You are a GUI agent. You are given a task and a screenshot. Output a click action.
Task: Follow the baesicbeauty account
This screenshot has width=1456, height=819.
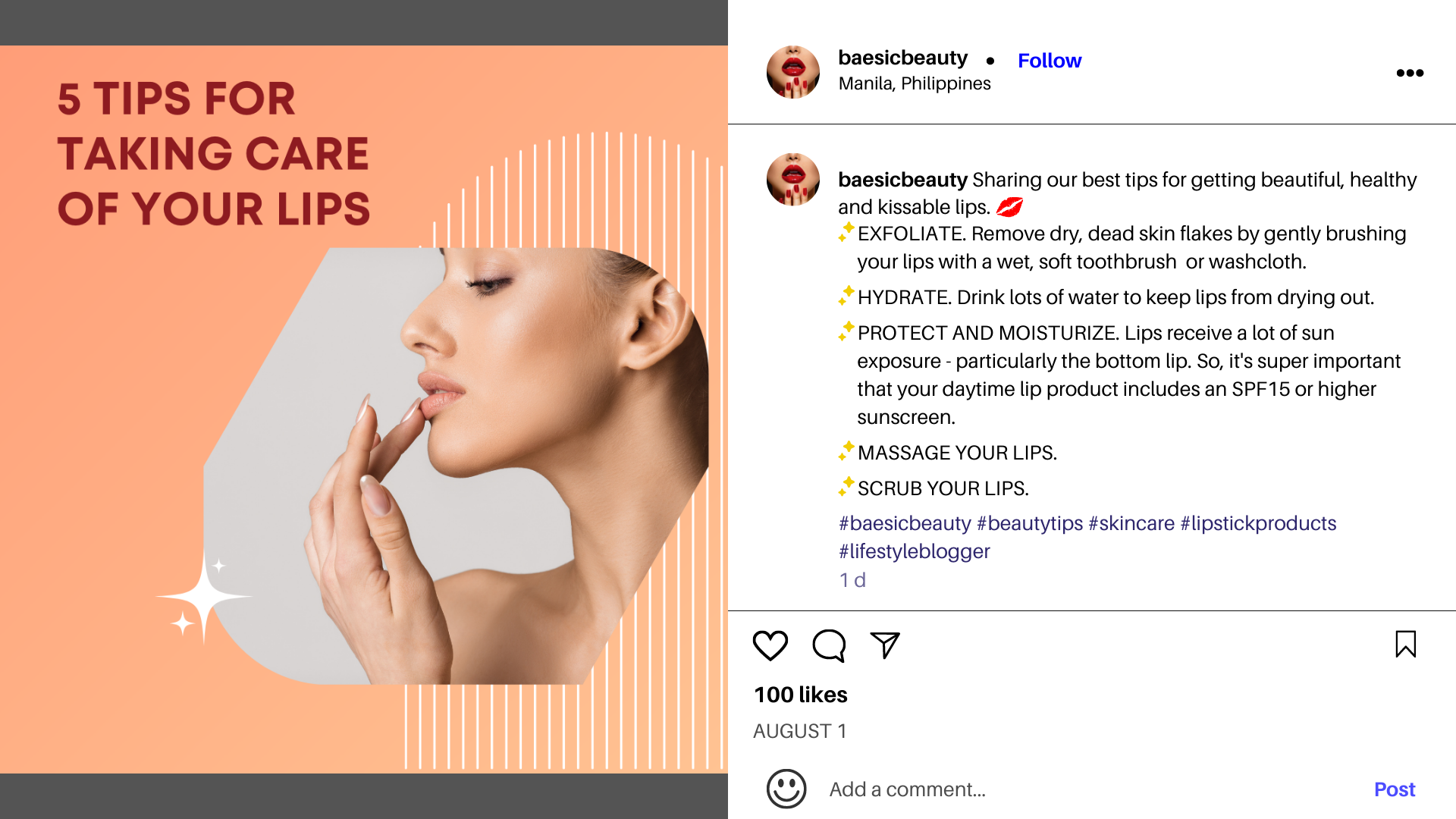1049,61
